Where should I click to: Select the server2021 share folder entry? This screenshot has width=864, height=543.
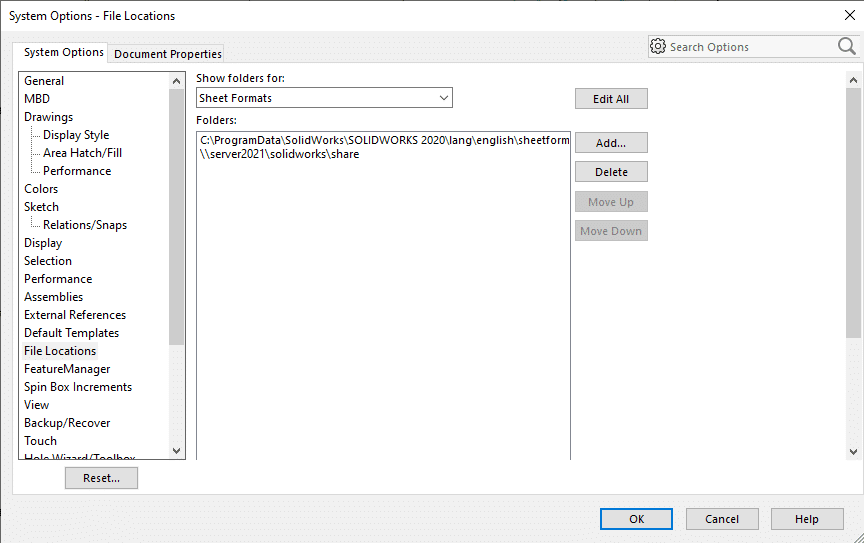point(280,155)
